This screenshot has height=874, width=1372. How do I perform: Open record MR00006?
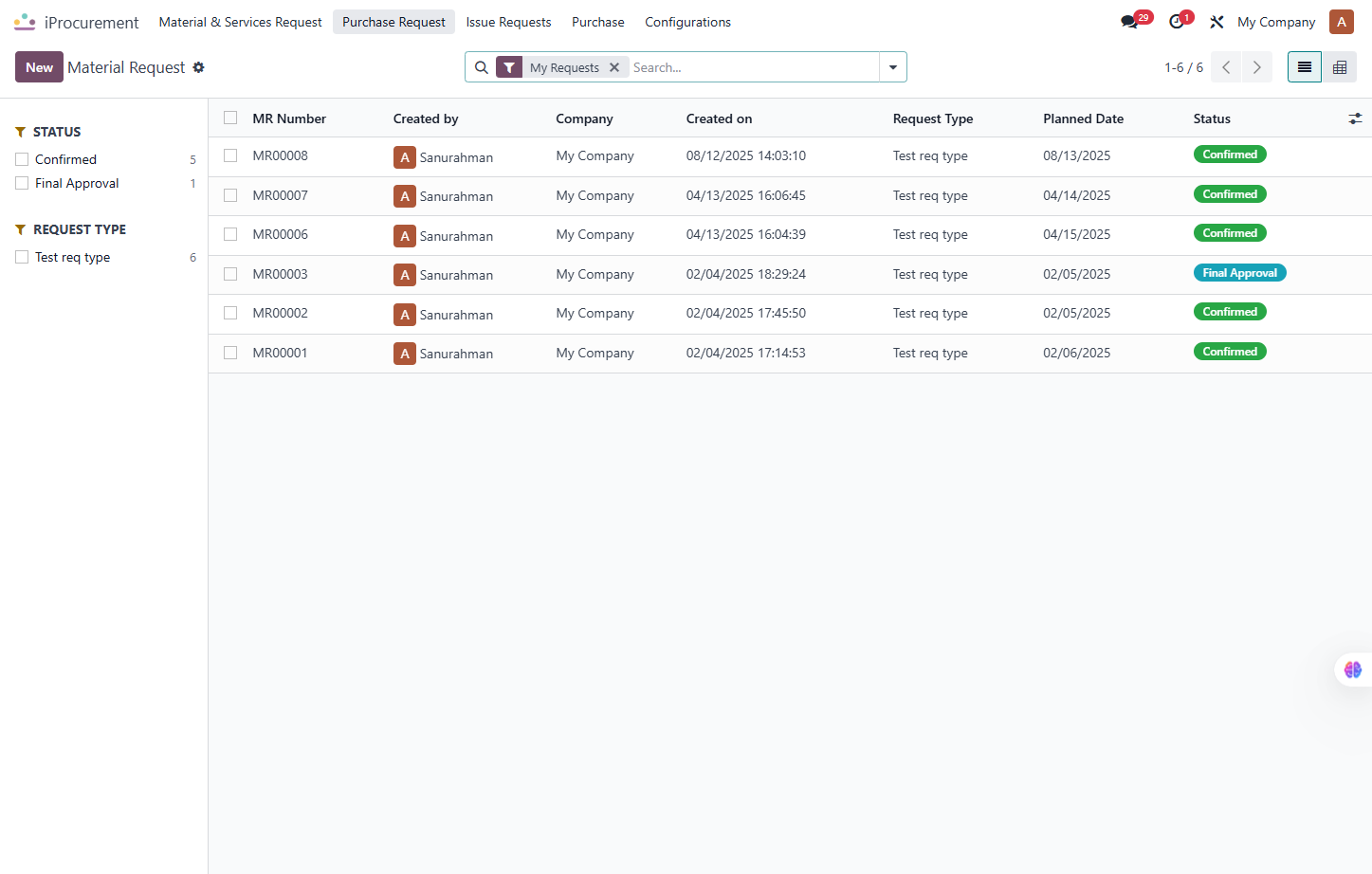click(280, 234)
